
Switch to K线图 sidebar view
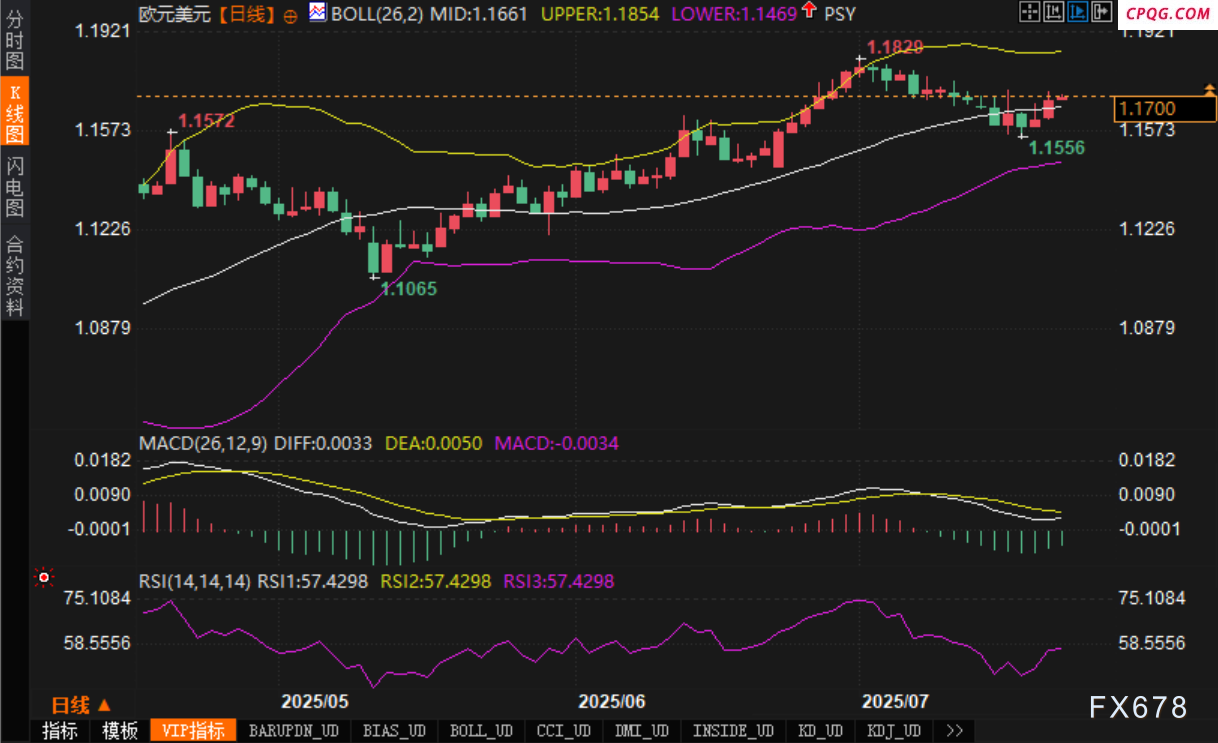click(x=15, y=112)
